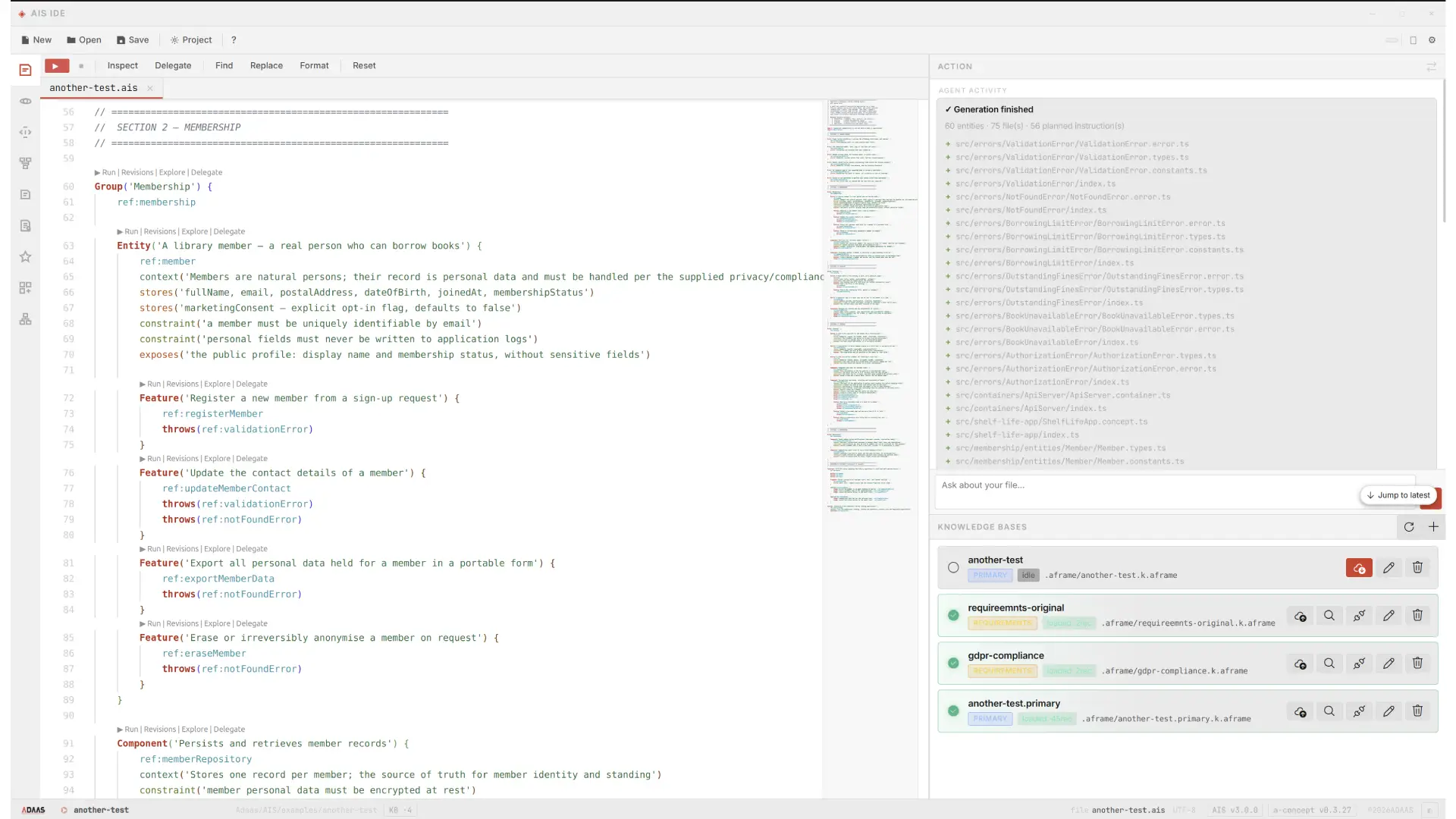The width and height of the screenshot is (1456, 819).
Task: Open the structure blocks sidebar icon
Action: coord(25,318)
